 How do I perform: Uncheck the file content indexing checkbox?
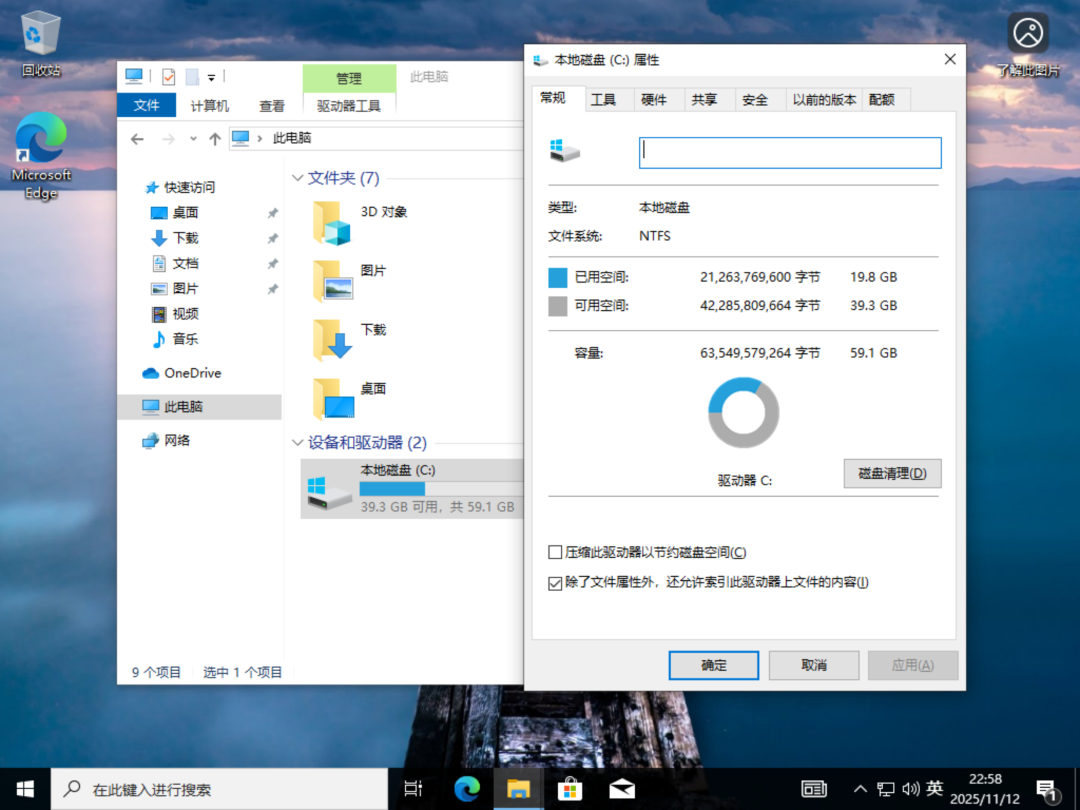(x=555, y=583)
